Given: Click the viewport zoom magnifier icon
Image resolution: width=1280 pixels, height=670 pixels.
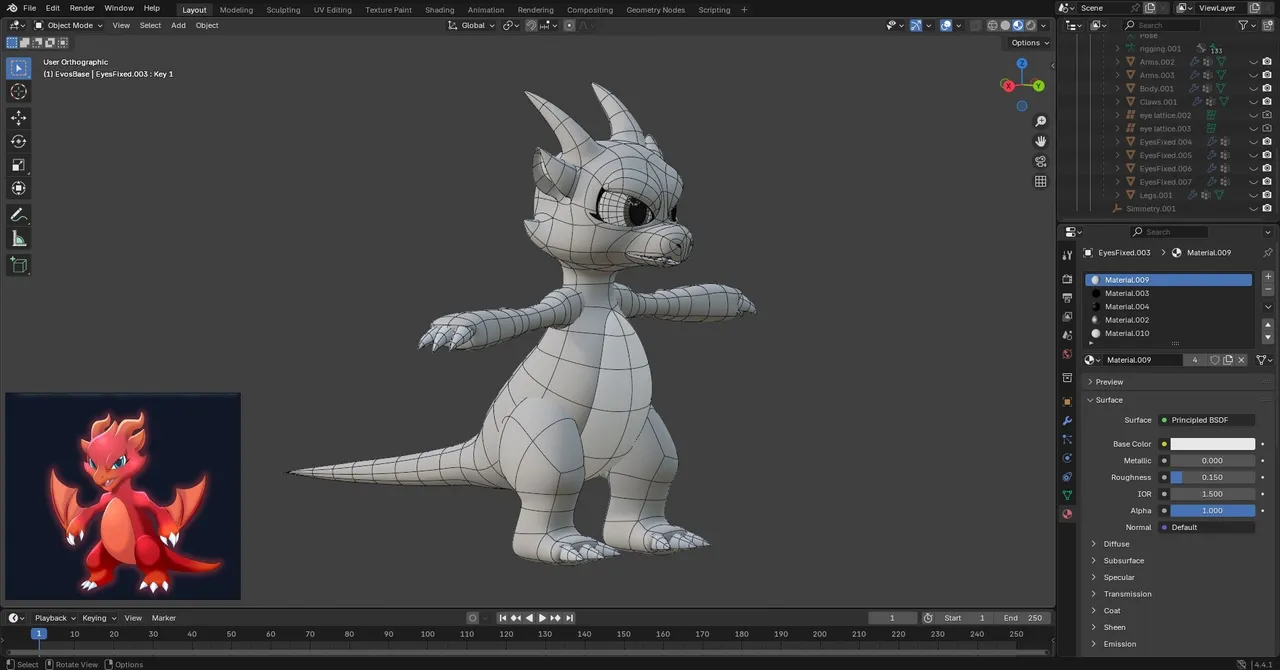Looking at the screenshot, I should [1040, 122].
